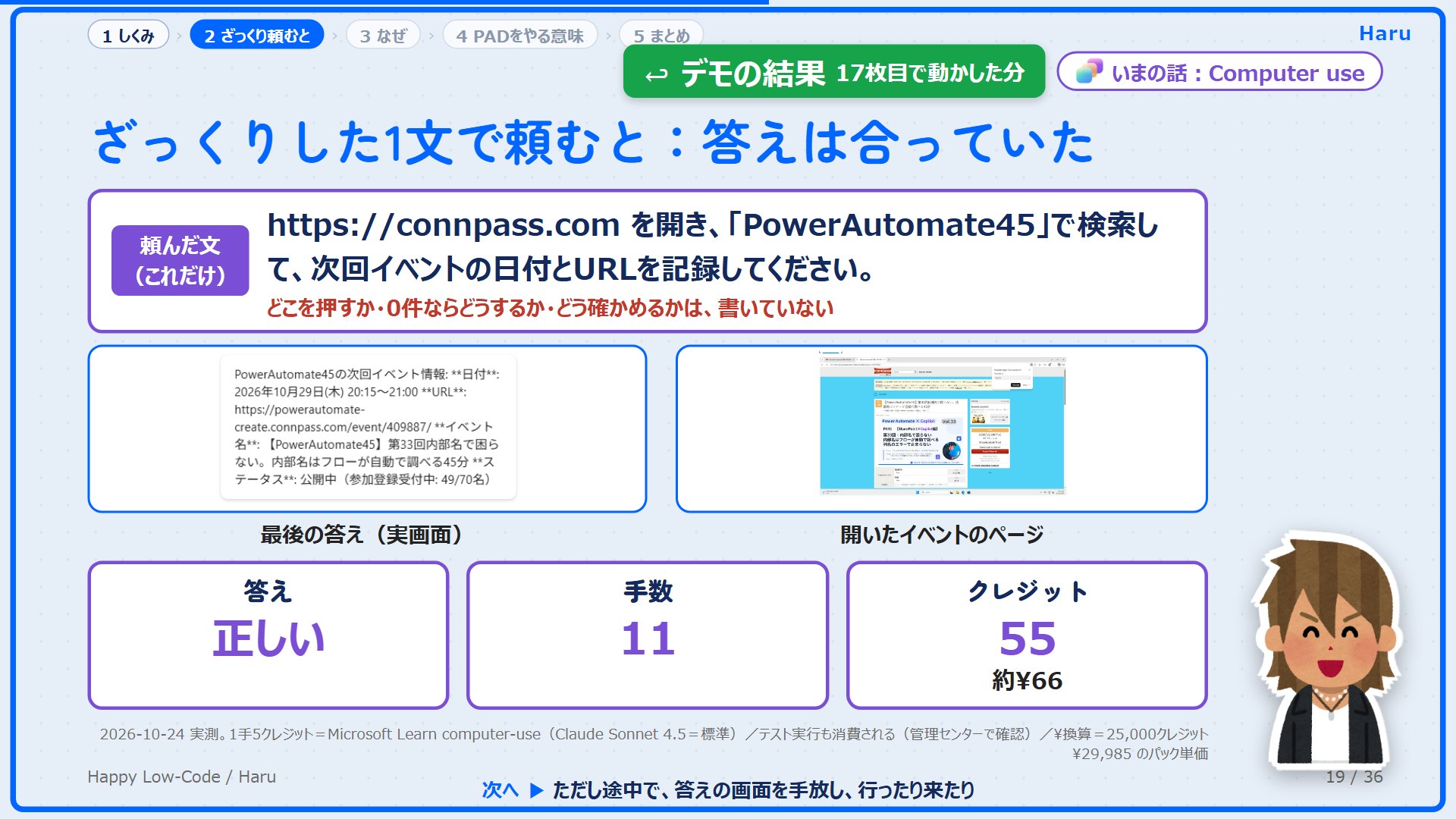Open section tab '1 しくみ'
Viewport: 1456px width, 819px height.
(128, 36)
